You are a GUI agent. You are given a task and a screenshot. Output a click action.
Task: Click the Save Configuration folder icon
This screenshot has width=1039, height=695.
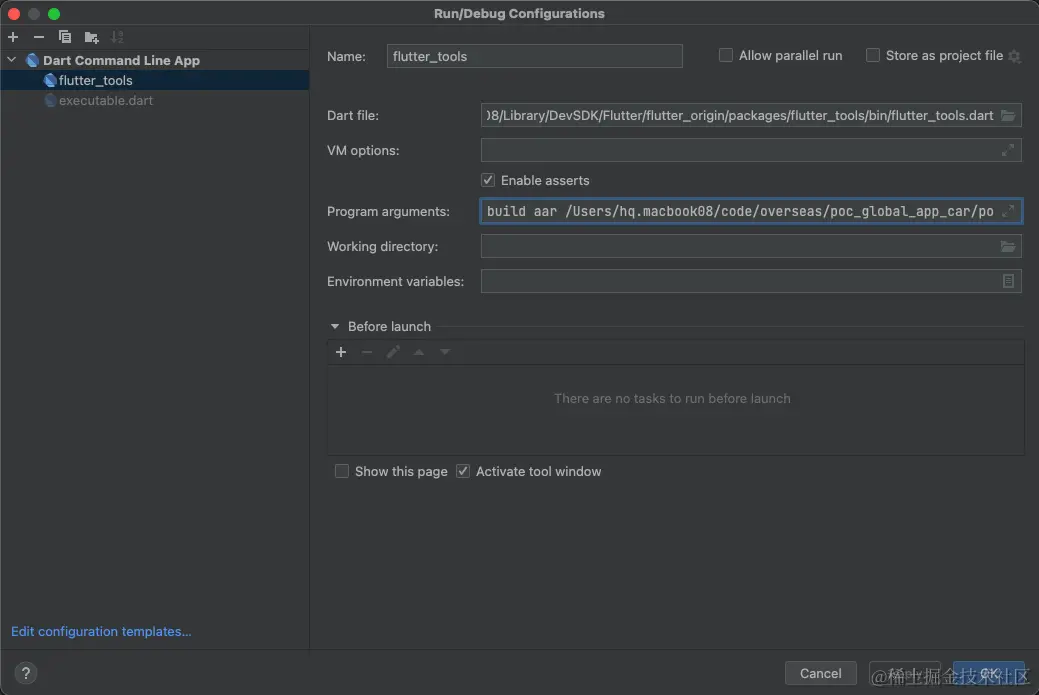pos(91,37)
